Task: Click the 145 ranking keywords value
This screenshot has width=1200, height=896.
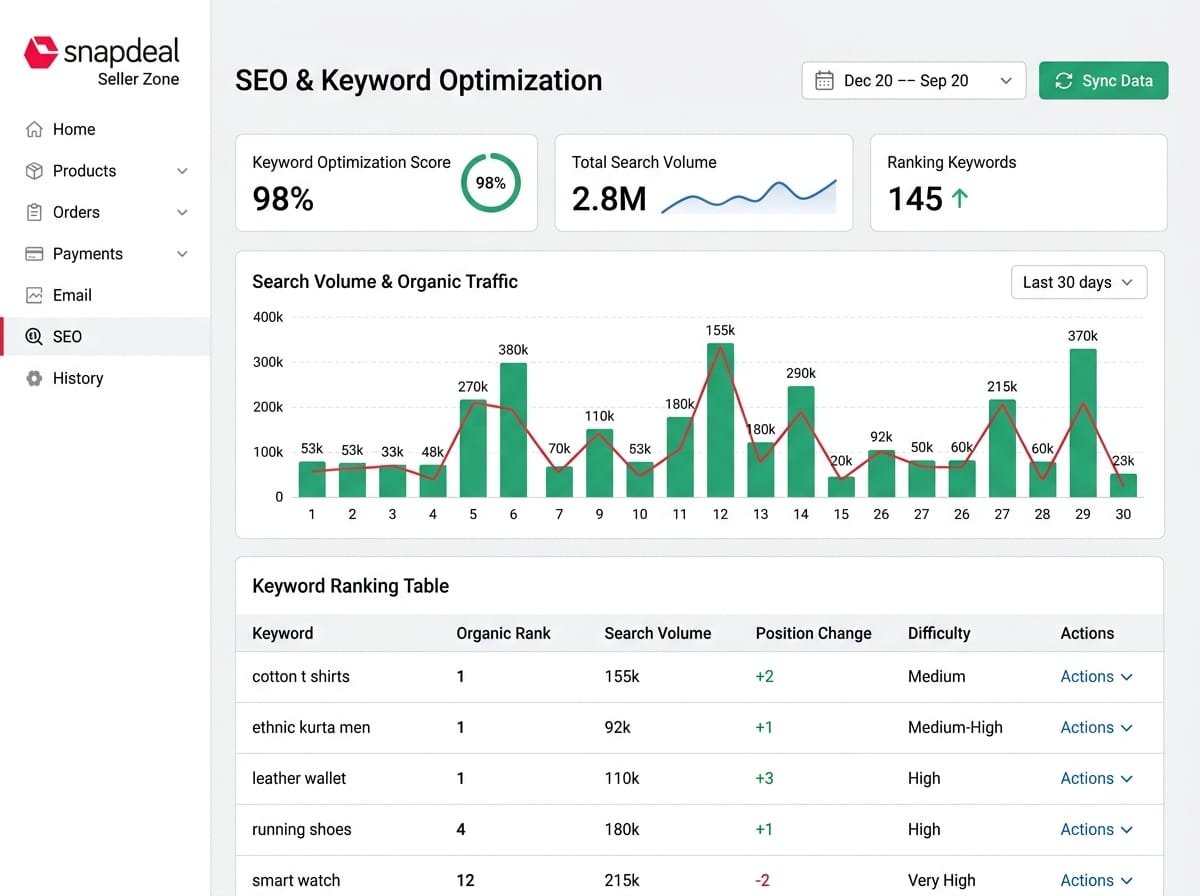Action: pos(915,199)
